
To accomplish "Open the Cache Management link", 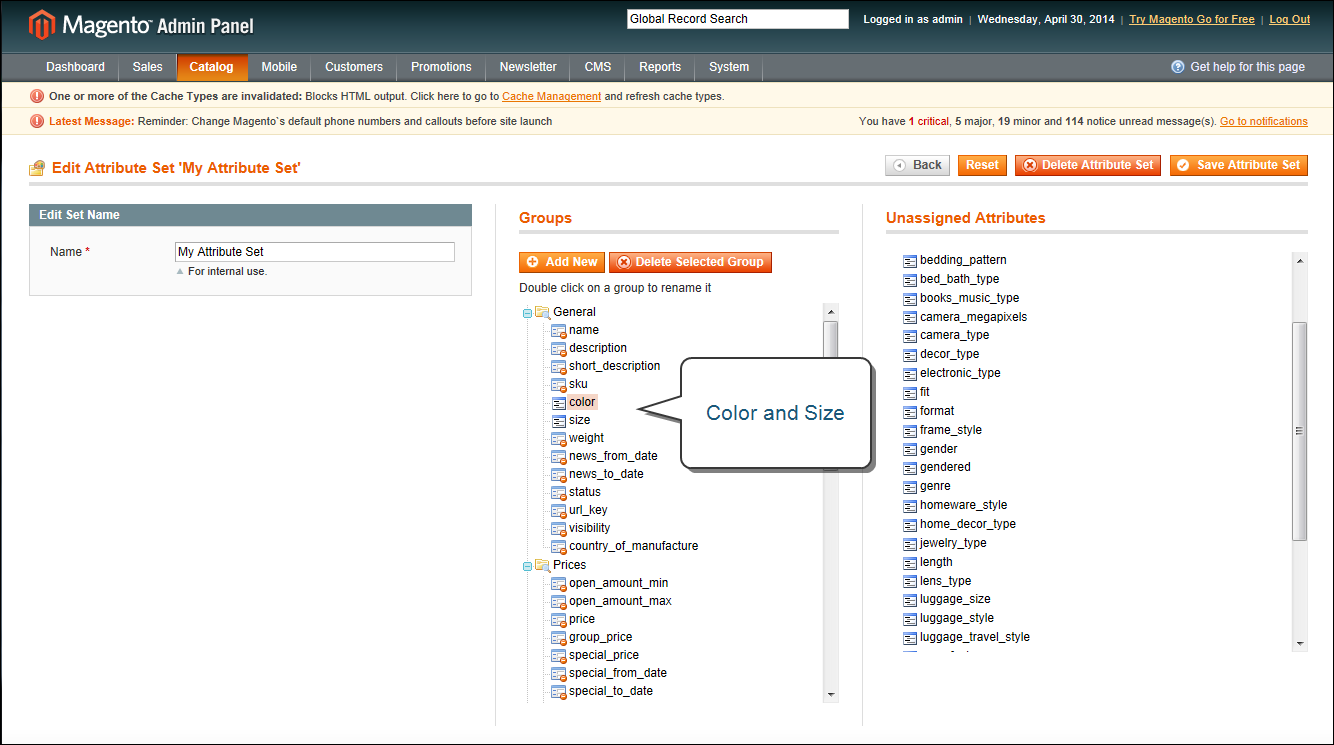I will (552, 97).
